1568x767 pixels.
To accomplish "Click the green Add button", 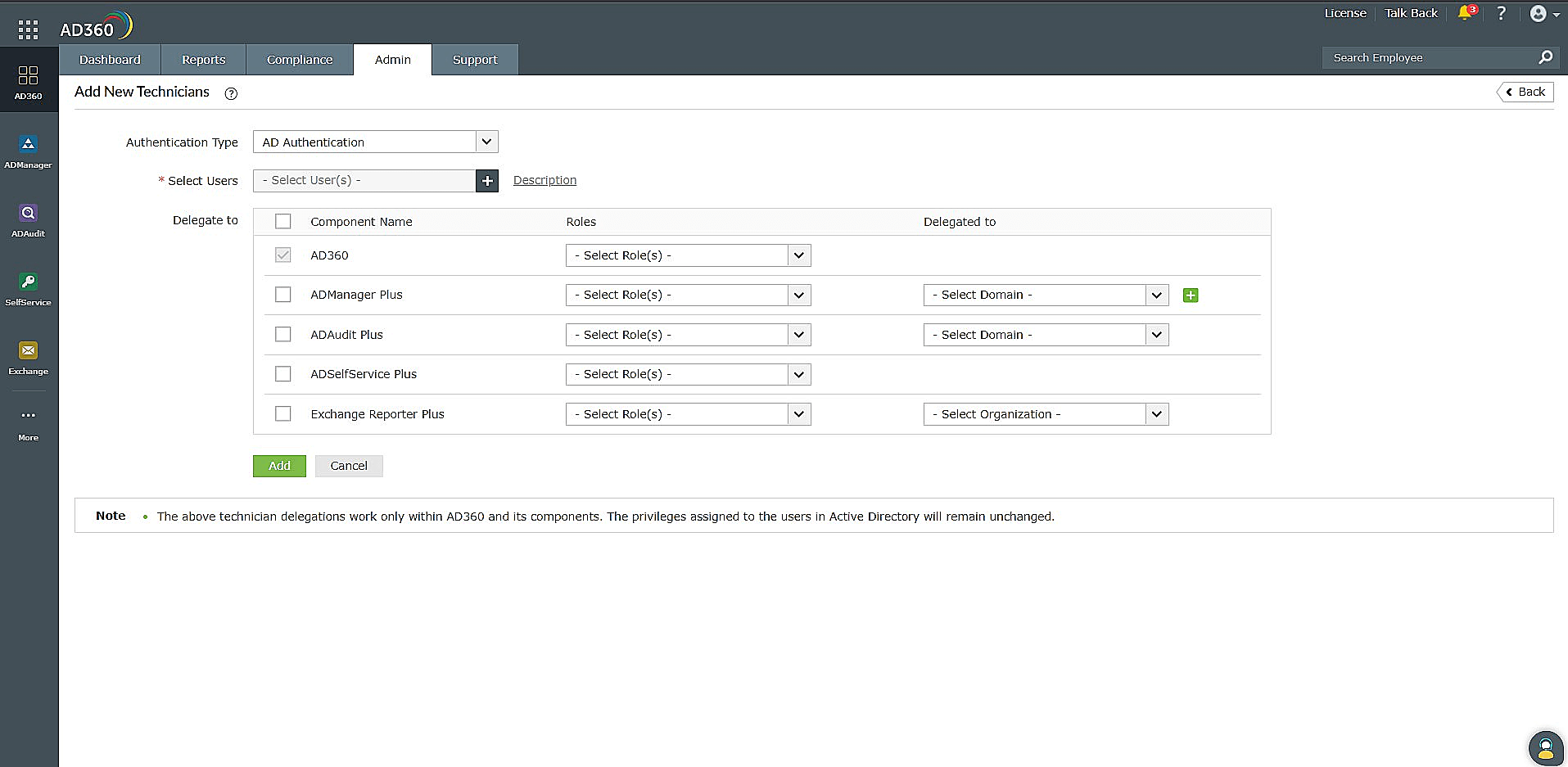I will 279,466.
